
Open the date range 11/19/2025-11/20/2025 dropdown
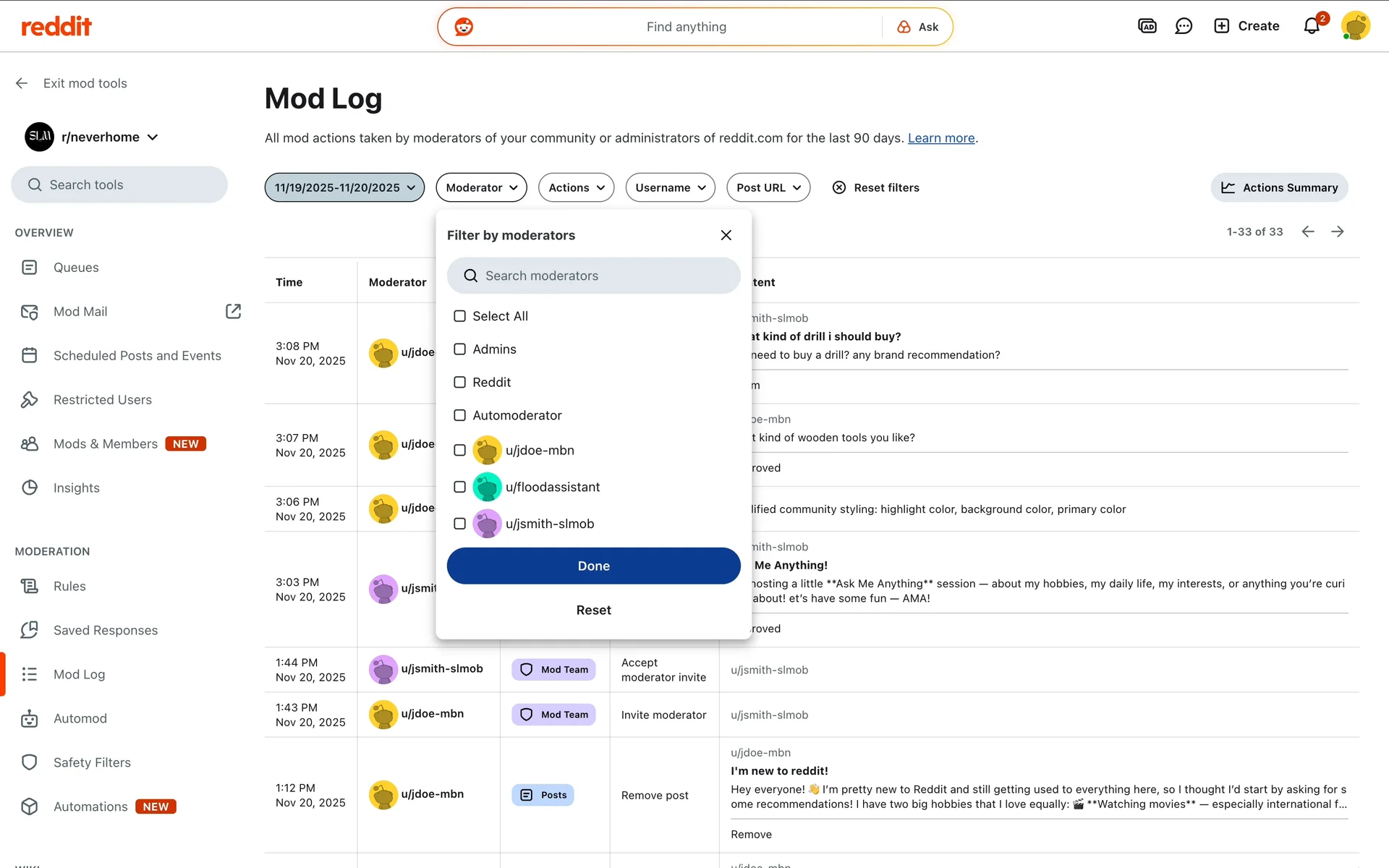[344, 187]
